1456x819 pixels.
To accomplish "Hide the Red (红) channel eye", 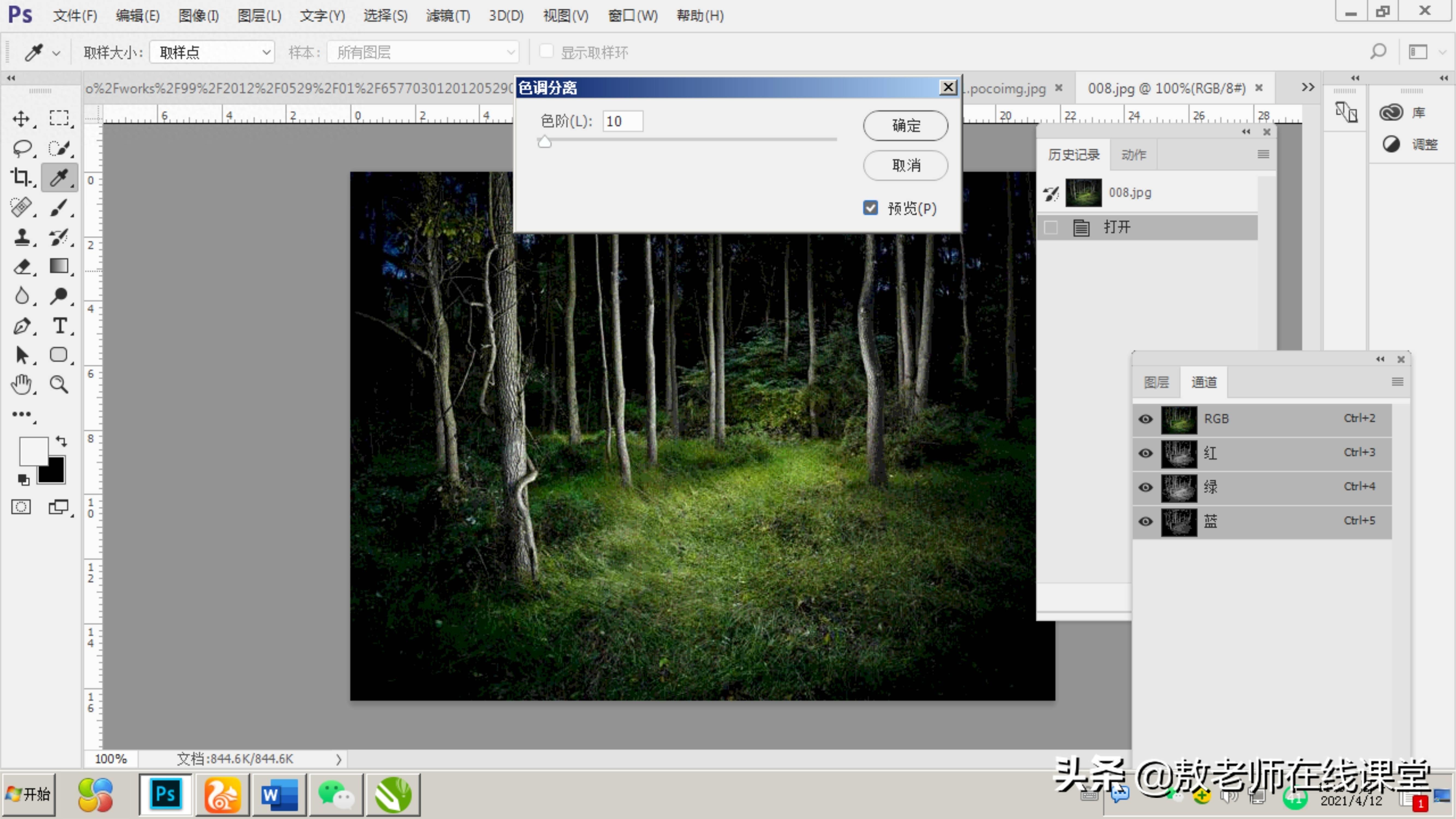I will pos(1146,453).
